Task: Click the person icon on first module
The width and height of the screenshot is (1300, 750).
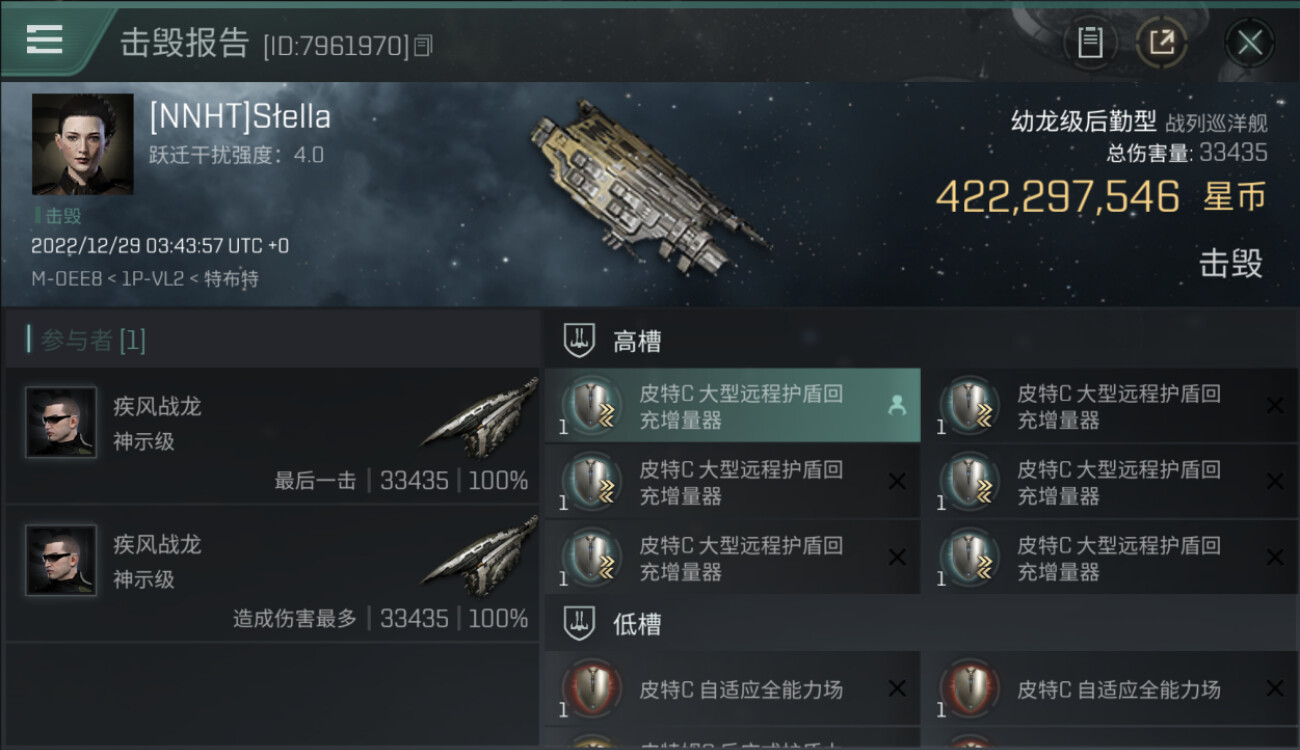Action: tap(896, 405)
